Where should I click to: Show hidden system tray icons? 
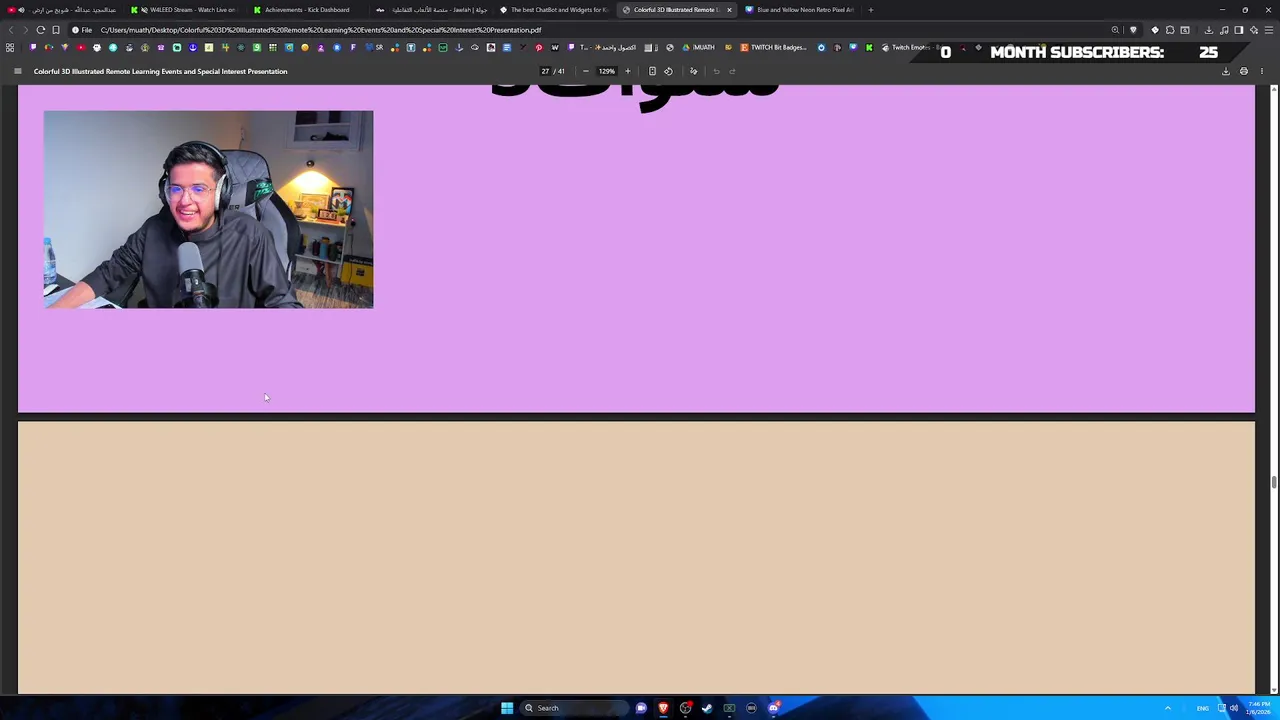pyautogui.click(x=1168, y=708)
